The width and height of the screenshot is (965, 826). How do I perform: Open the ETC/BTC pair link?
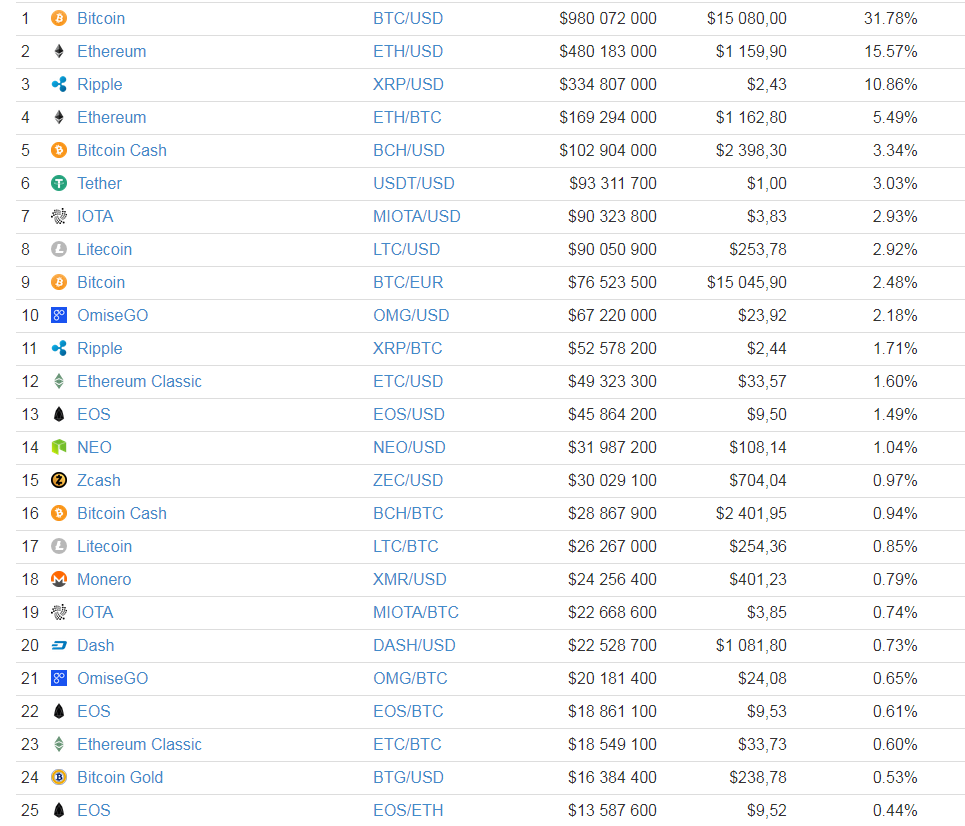[407, 745]
